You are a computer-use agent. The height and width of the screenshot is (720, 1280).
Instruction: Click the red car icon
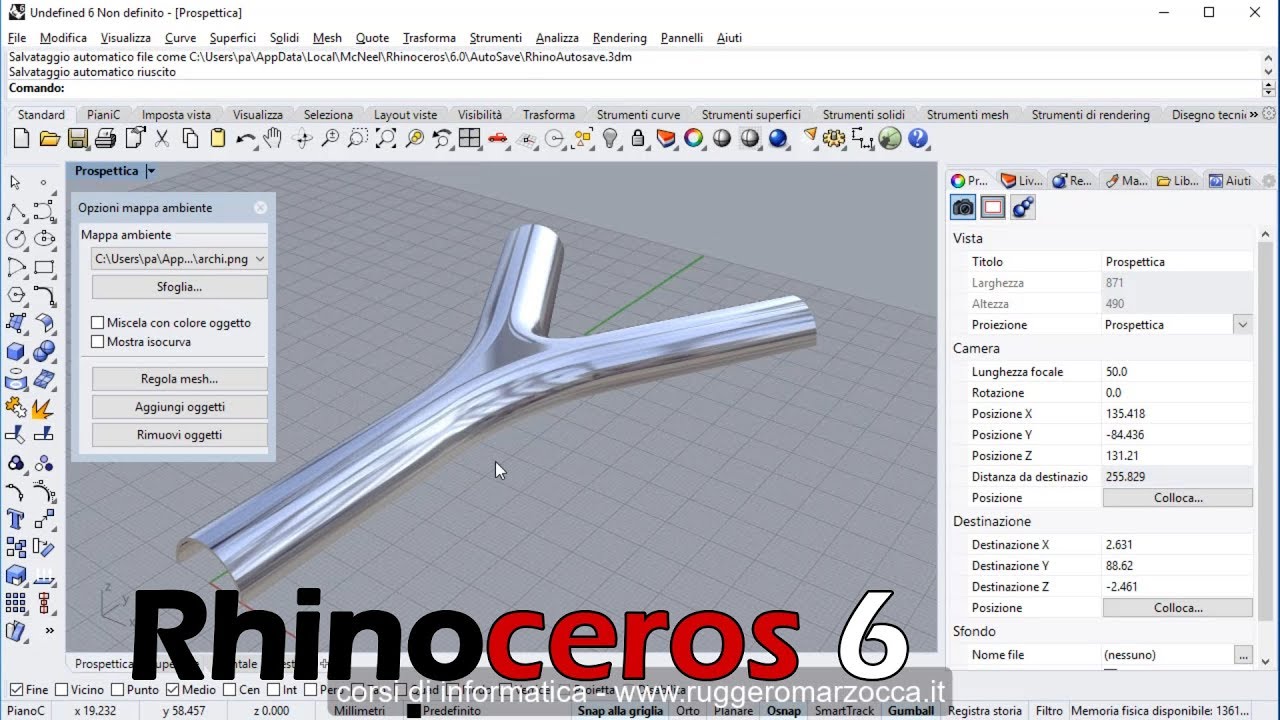[498, 139]
